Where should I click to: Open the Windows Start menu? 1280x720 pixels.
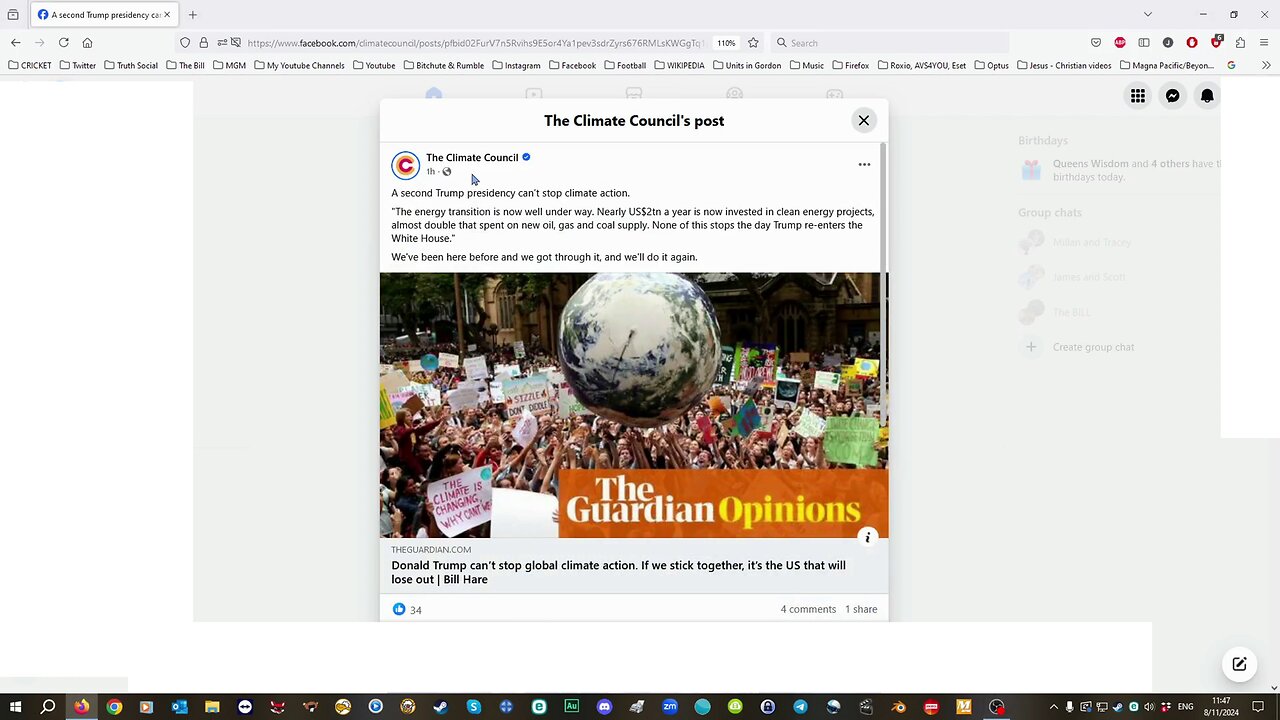pos(15,707)
